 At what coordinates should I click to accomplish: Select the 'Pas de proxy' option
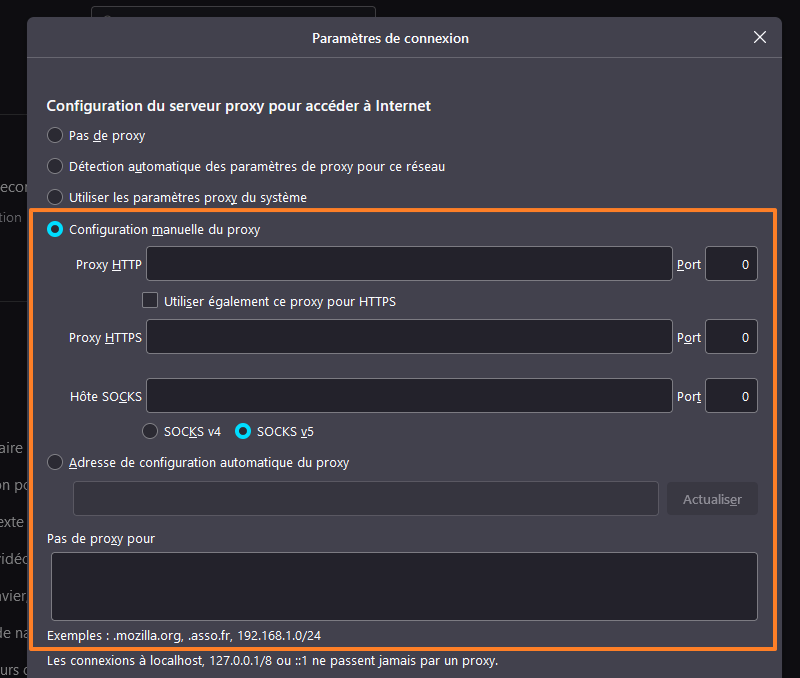click(x=55, y=135)
